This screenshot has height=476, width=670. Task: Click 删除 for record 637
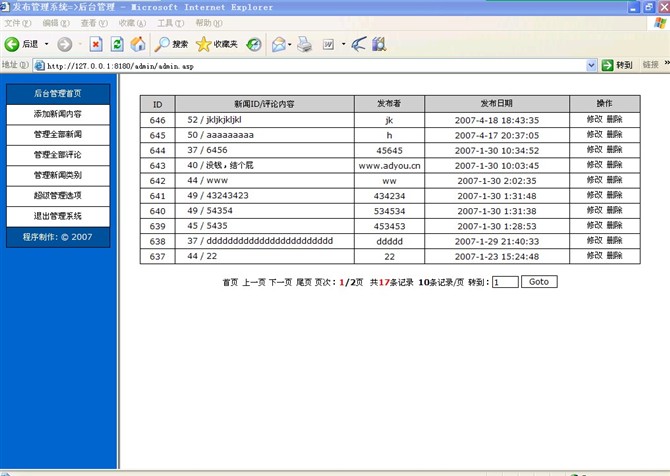tap(614, 256)
